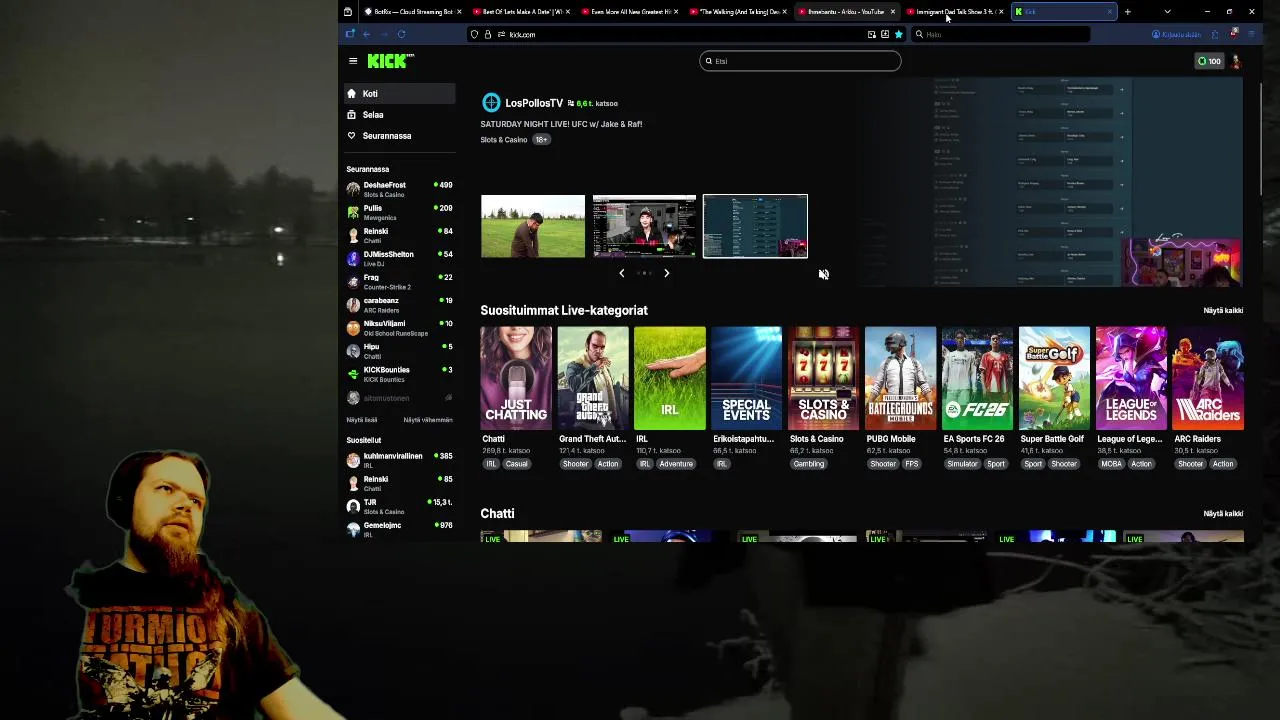Open Gemelojmc recommended channel

point(400,529)
